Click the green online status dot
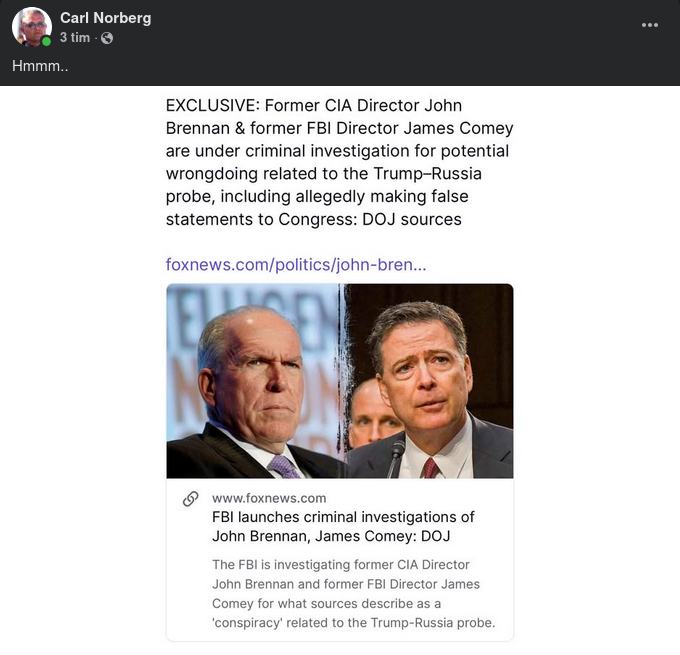This screenshot has width=680, height=655. coord(46,42)
